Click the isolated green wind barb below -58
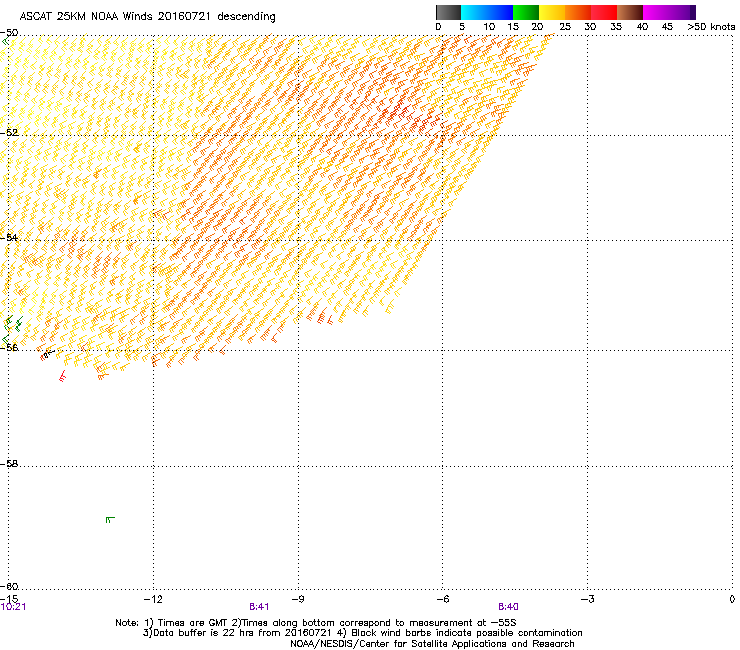Screen dimensions: 740x650 pyautogui.click(x=110, y=520)
